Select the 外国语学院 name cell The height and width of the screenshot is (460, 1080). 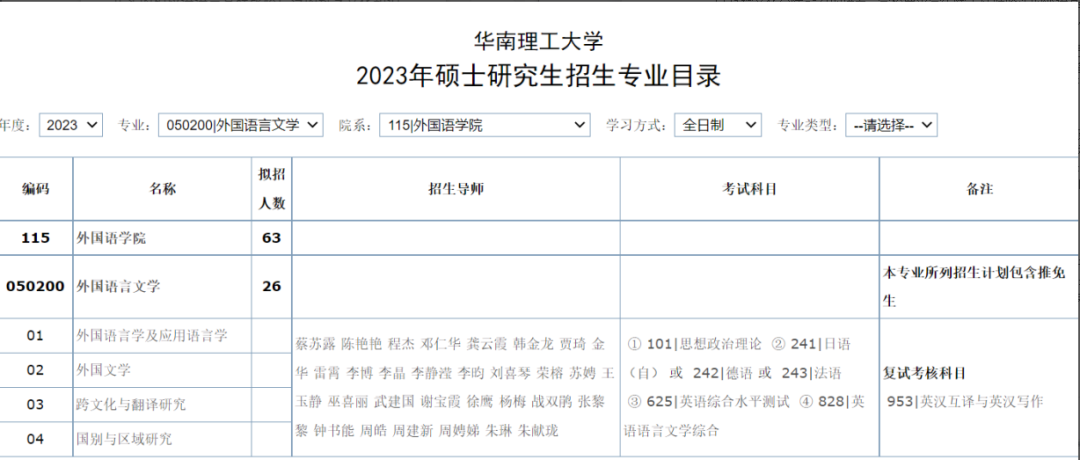pyautogui.click(x=163, y=238)
